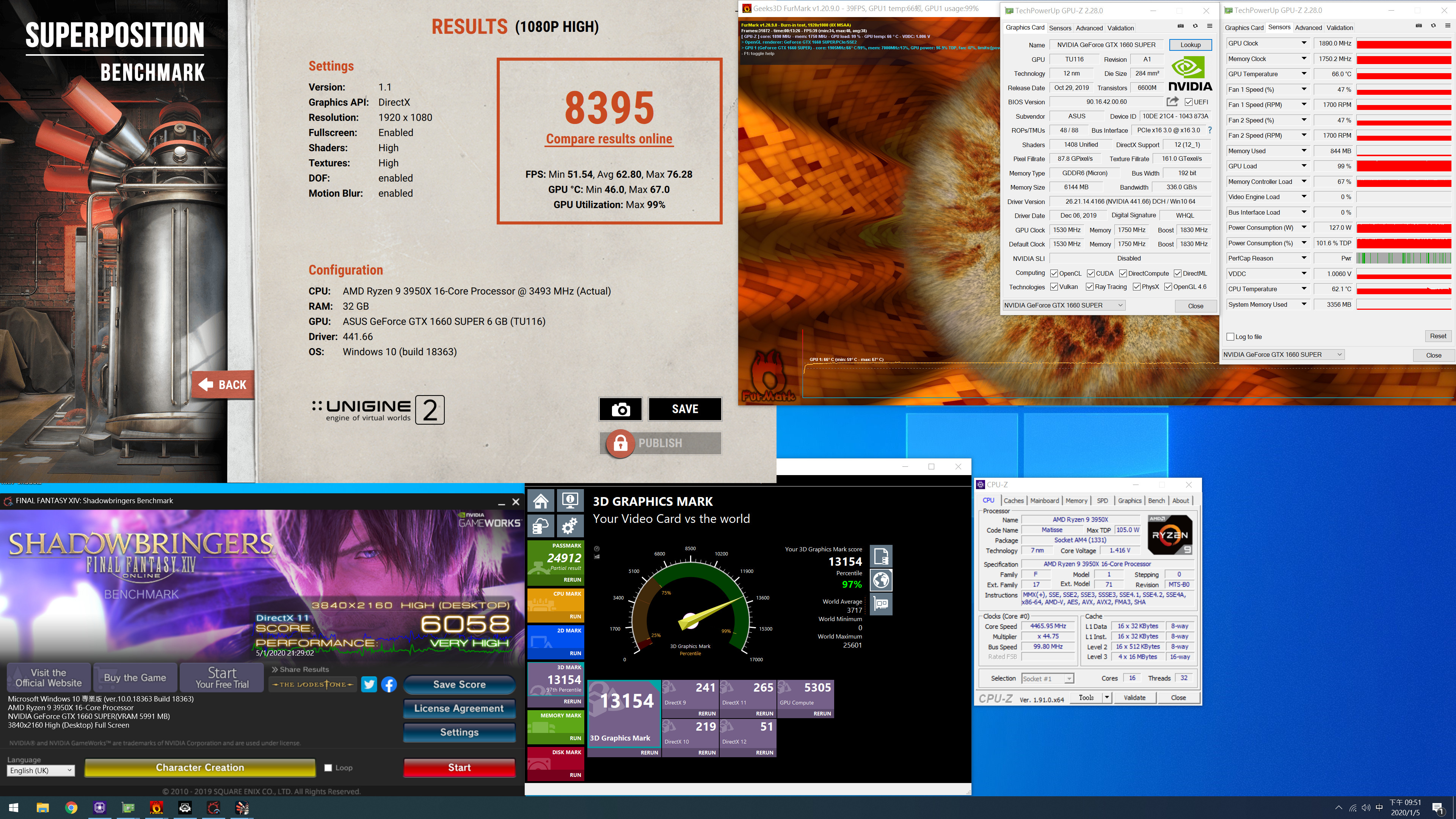The image size is (1456, 819).
Task: Enable Log to file in GPU-Z Sensors
Action: 1230,337
